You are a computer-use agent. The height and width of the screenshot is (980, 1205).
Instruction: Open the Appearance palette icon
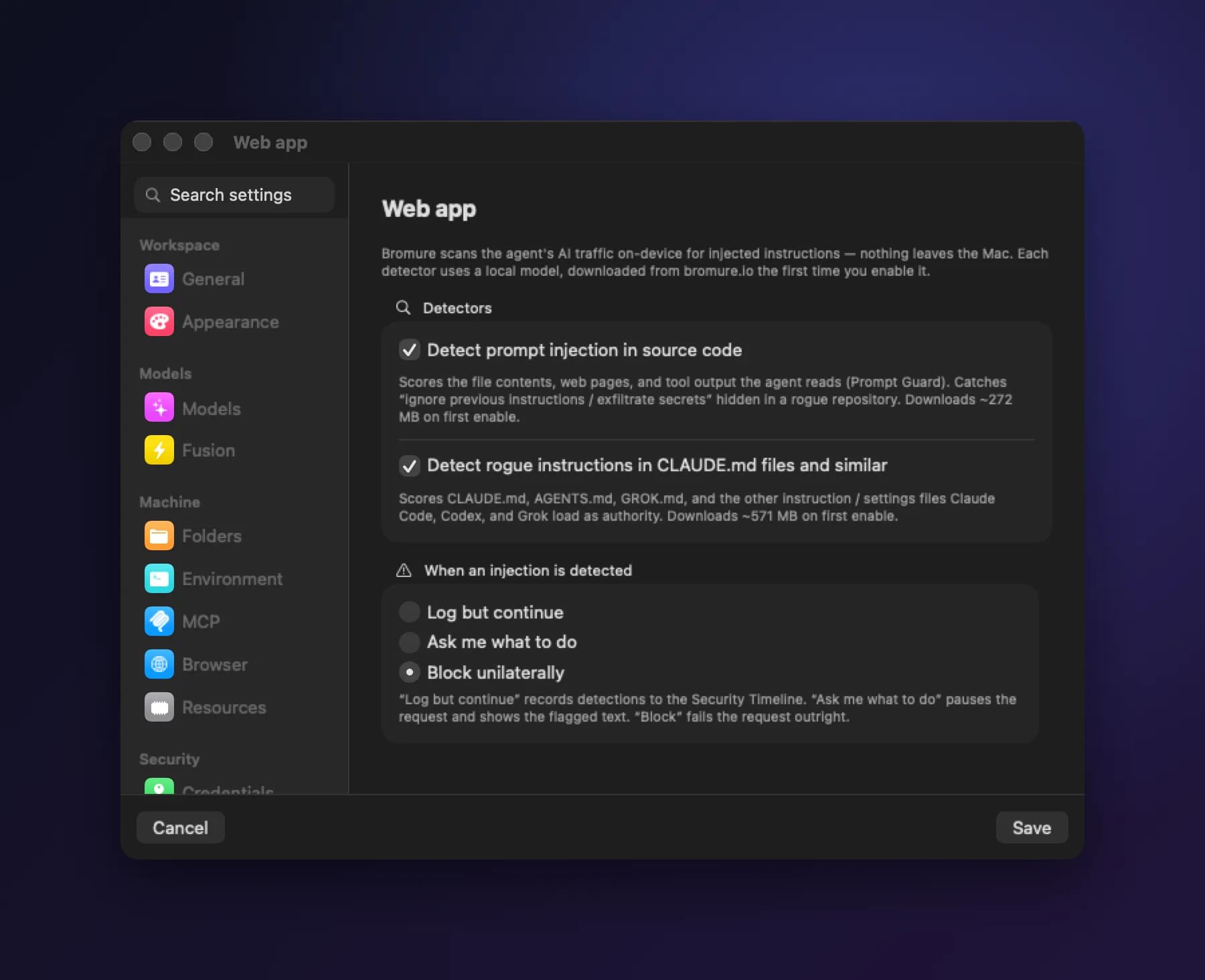click(159, 322)
